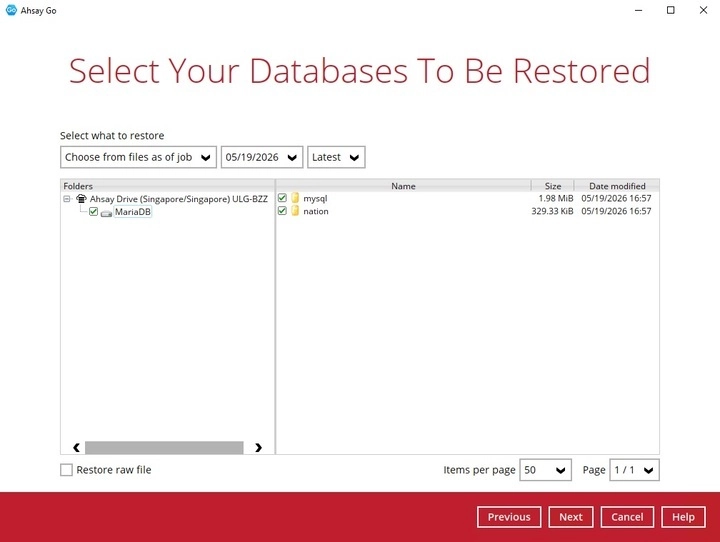Click the 'Select what to restore' label
The image size is (720, 542).
(x=112, y=136)
